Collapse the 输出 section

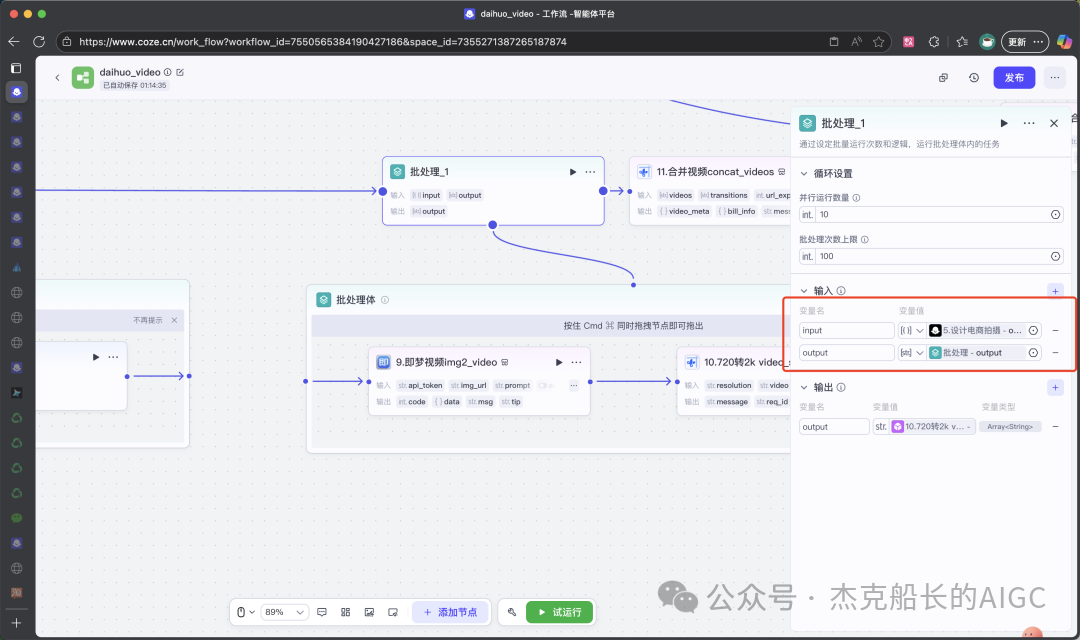tap(804, 387)
